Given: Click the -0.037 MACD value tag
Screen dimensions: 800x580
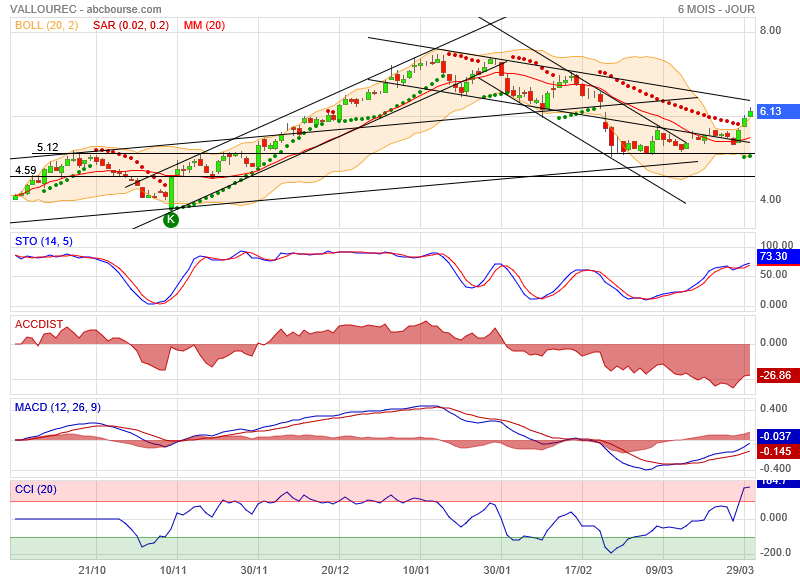Looking at the screenshot, I should point(779,436).
